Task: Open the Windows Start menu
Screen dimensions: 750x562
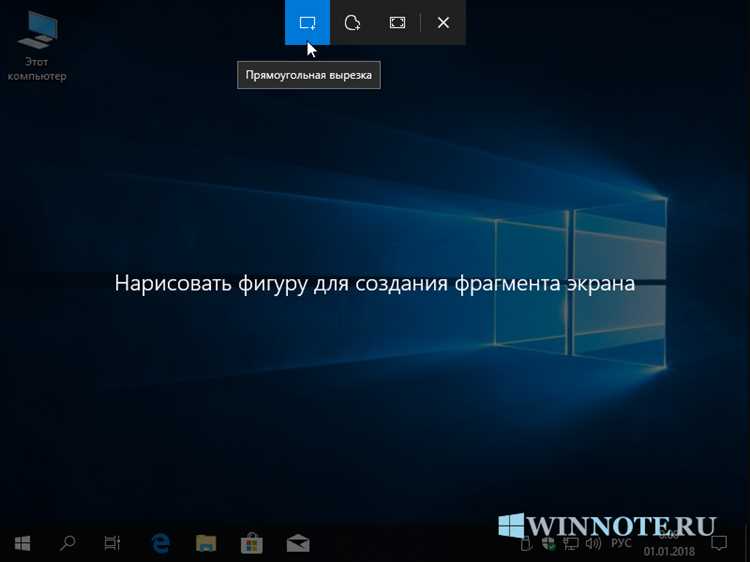Action: point(22,544)
